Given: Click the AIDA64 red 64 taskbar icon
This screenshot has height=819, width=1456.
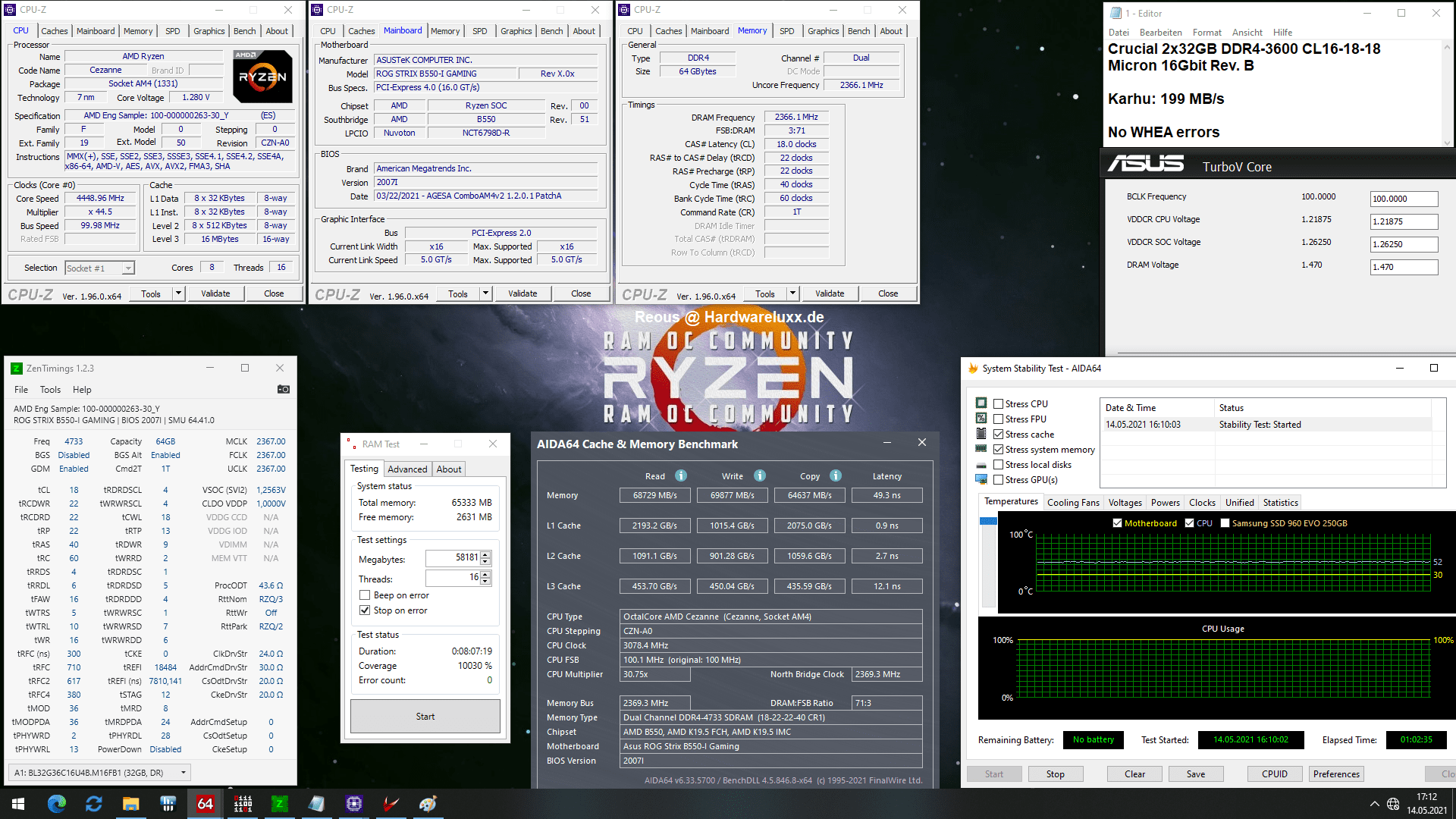Looking at the screenshot, I should 206,804.
